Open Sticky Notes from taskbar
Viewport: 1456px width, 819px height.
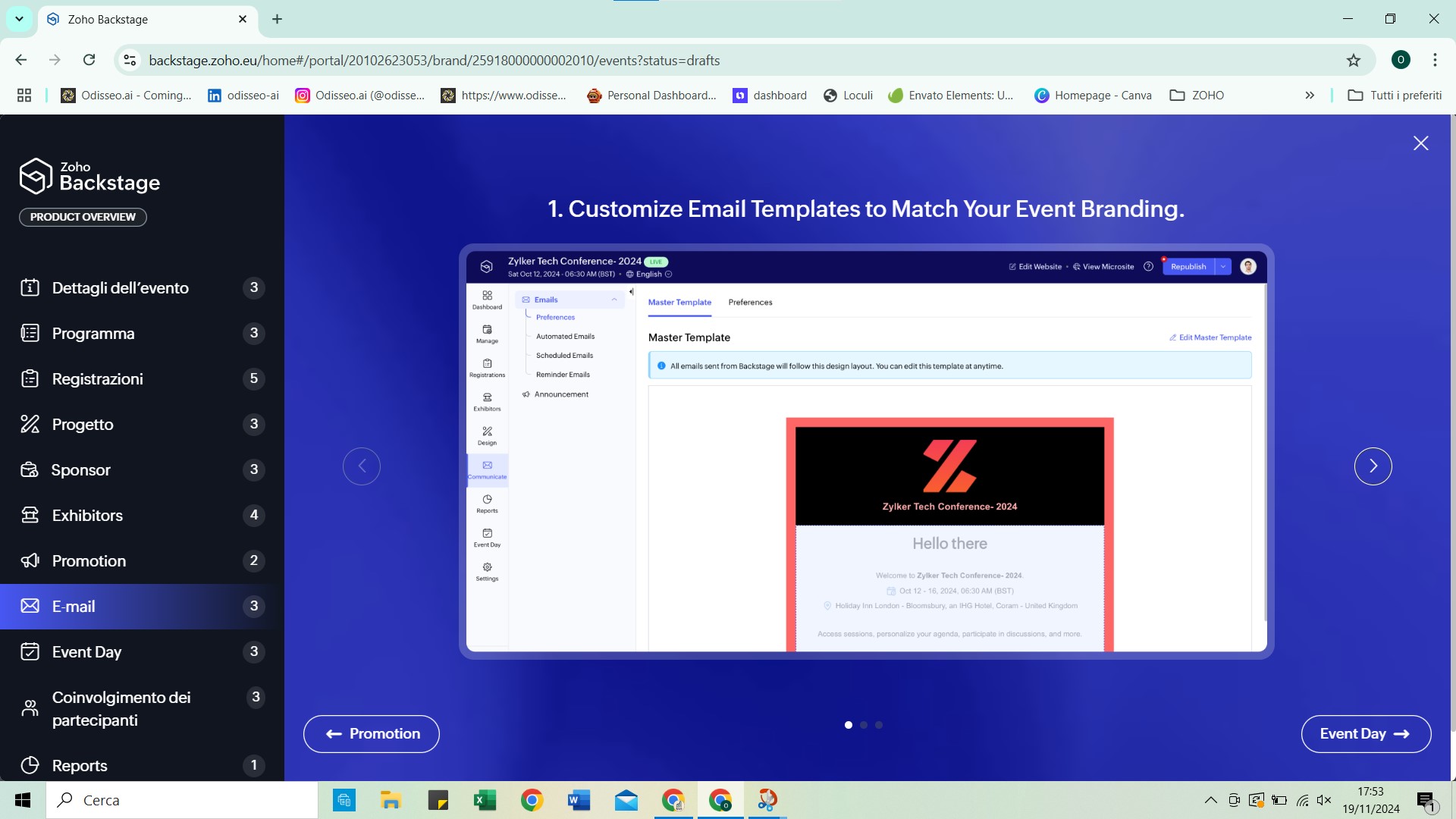(x=438, y=800)
